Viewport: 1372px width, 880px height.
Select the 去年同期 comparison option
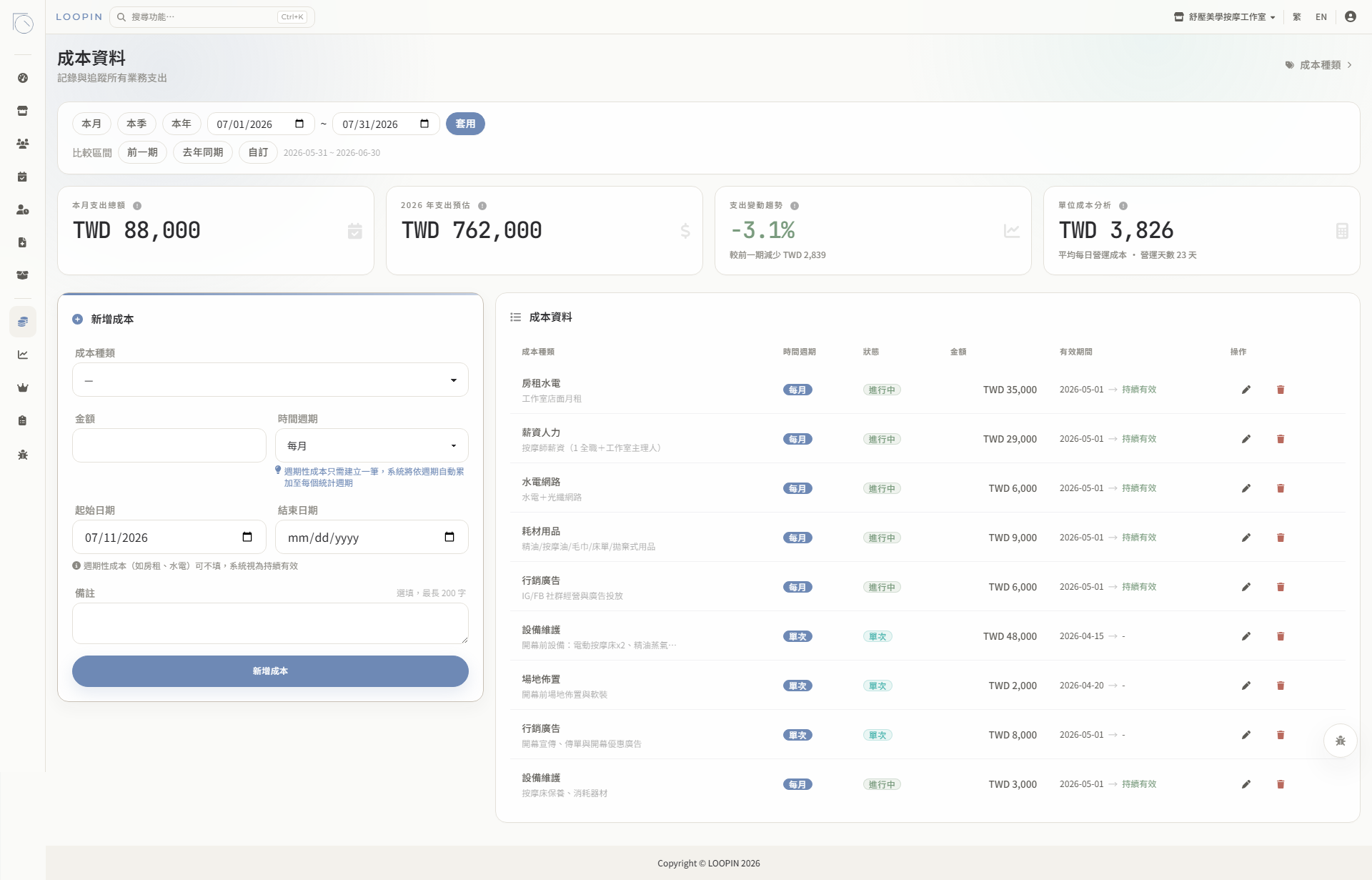[203, 152]
